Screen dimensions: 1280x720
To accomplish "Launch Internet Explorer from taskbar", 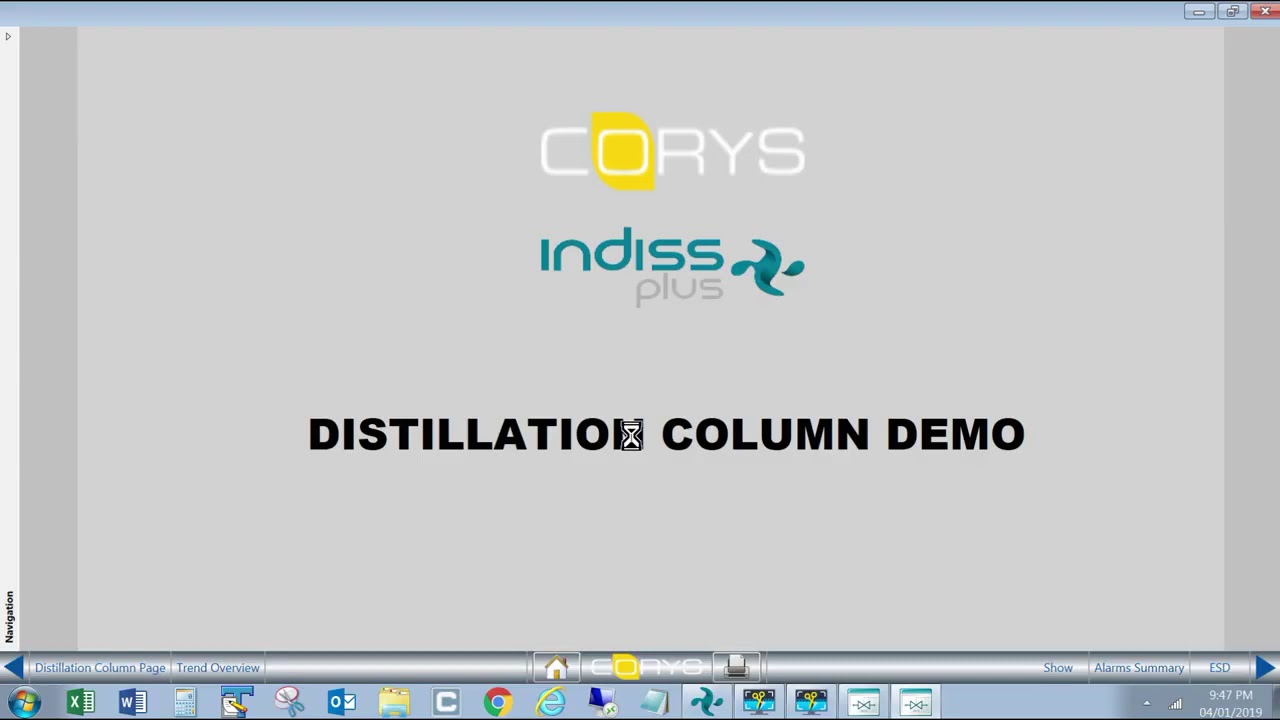I will point(550,702).
